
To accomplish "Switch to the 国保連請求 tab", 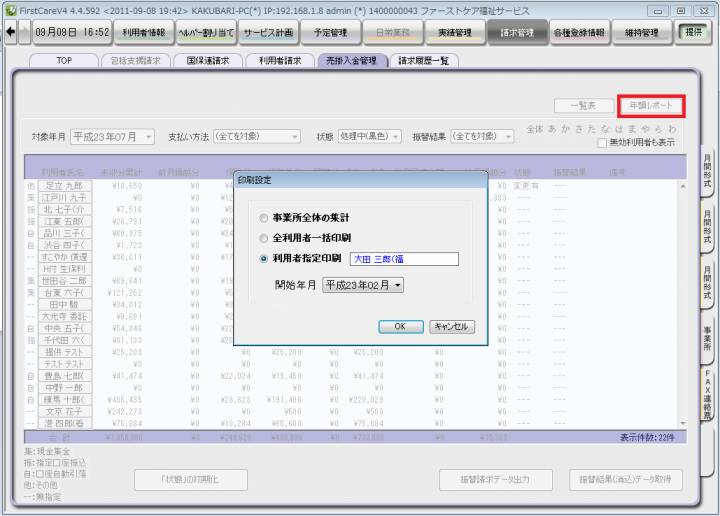I will point(207,61).
